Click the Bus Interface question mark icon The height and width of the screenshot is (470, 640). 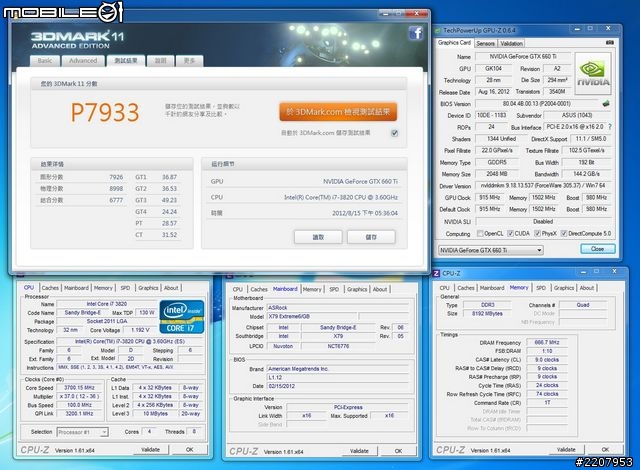point(610,127)
